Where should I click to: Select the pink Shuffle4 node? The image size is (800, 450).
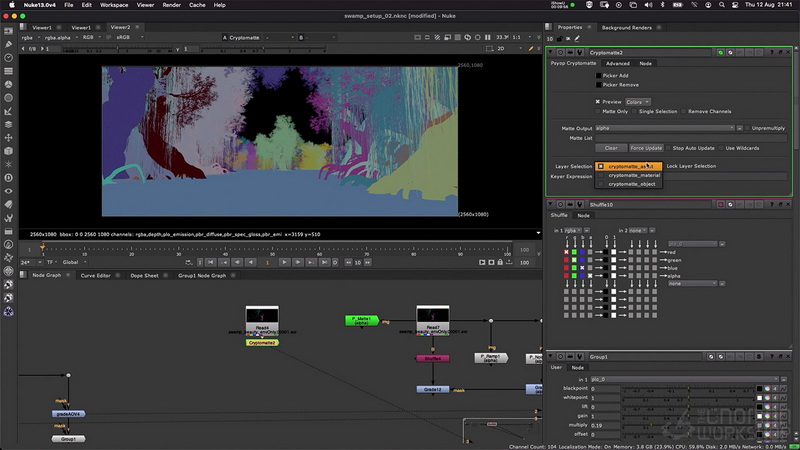coord(433,359)
